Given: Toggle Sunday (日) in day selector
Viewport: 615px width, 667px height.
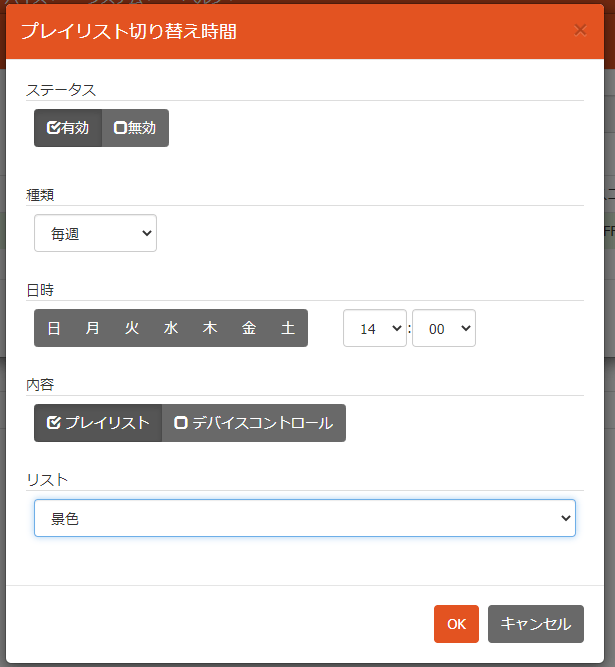Looking at the screenshot, I should 54,328.
